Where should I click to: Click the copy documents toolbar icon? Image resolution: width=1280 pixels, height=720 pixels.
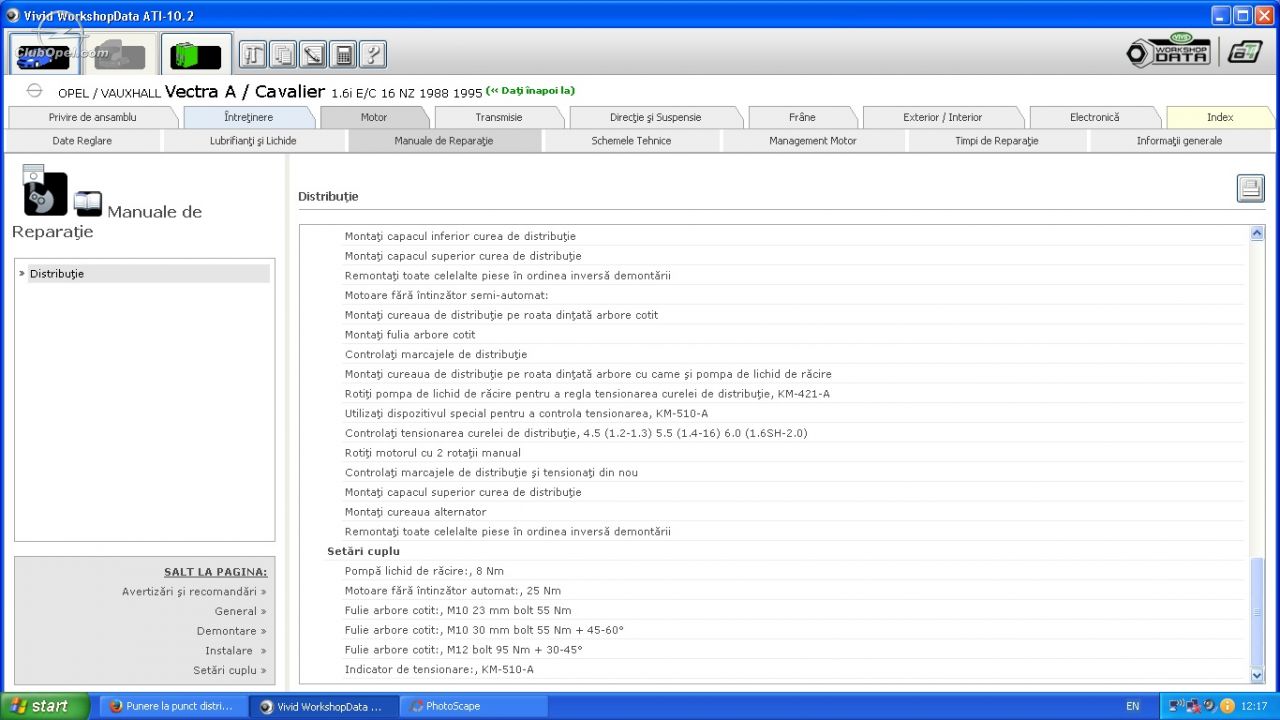click(283, 54)
